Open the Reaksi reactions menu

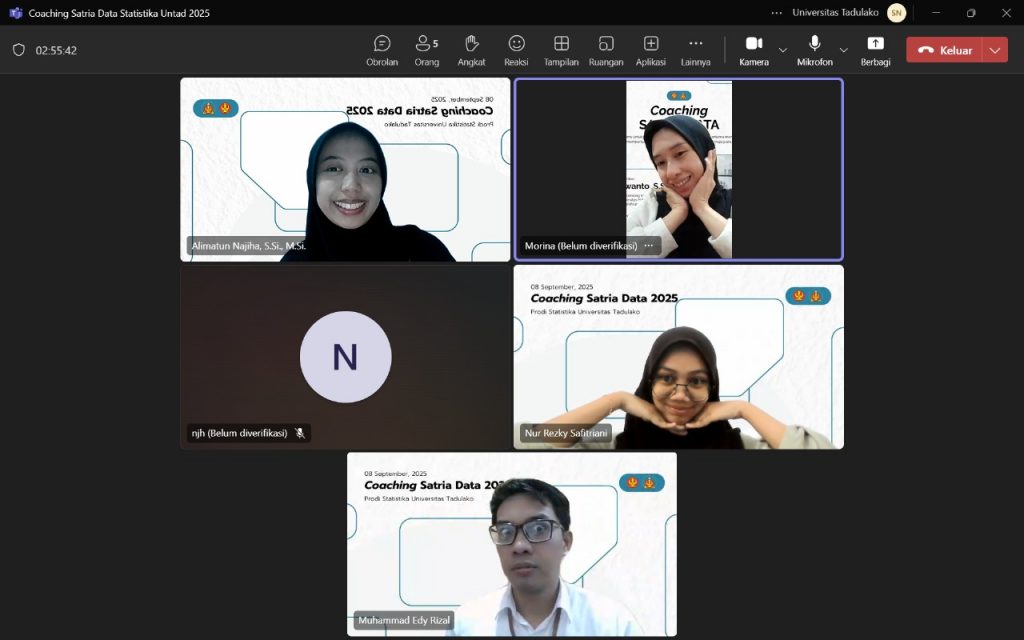[516, 50]
